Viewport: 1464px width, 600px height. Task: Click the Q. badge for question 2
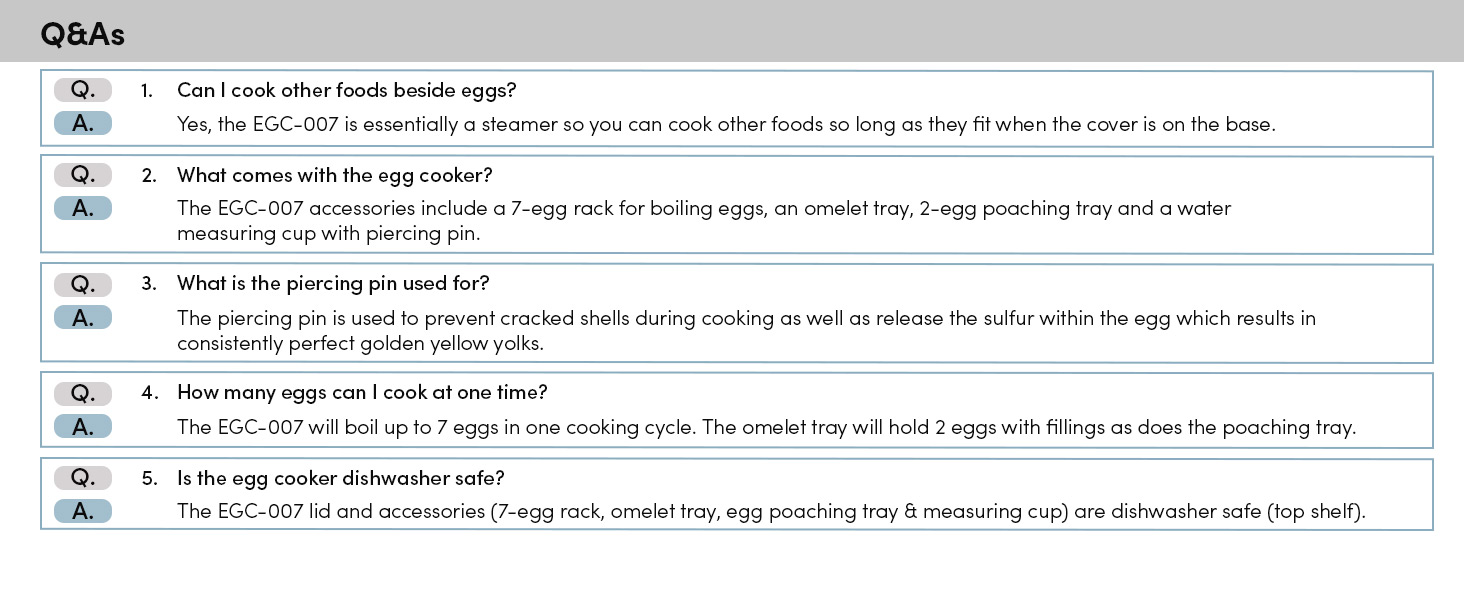83,175
